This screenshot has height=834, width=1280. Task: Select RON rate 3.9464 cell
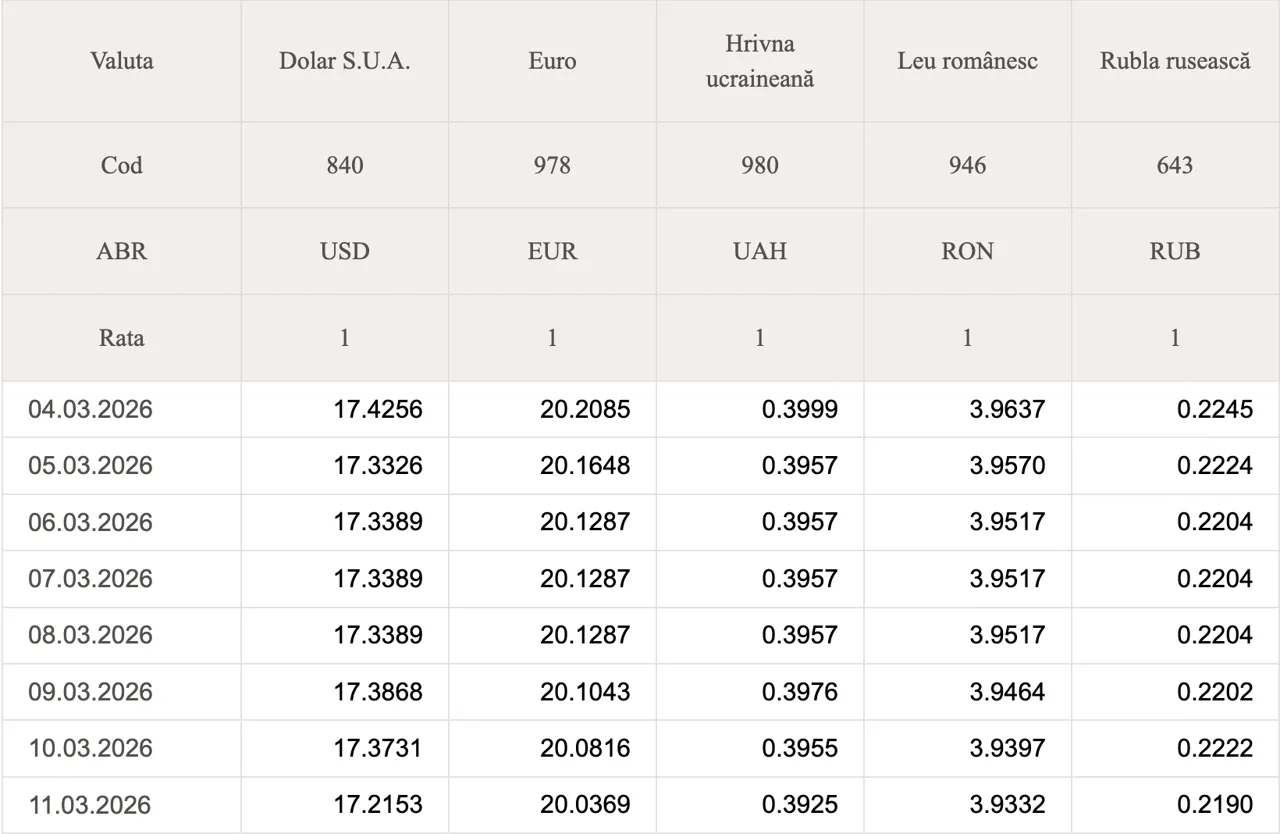pyautogui.click(x=1007, y=692)
